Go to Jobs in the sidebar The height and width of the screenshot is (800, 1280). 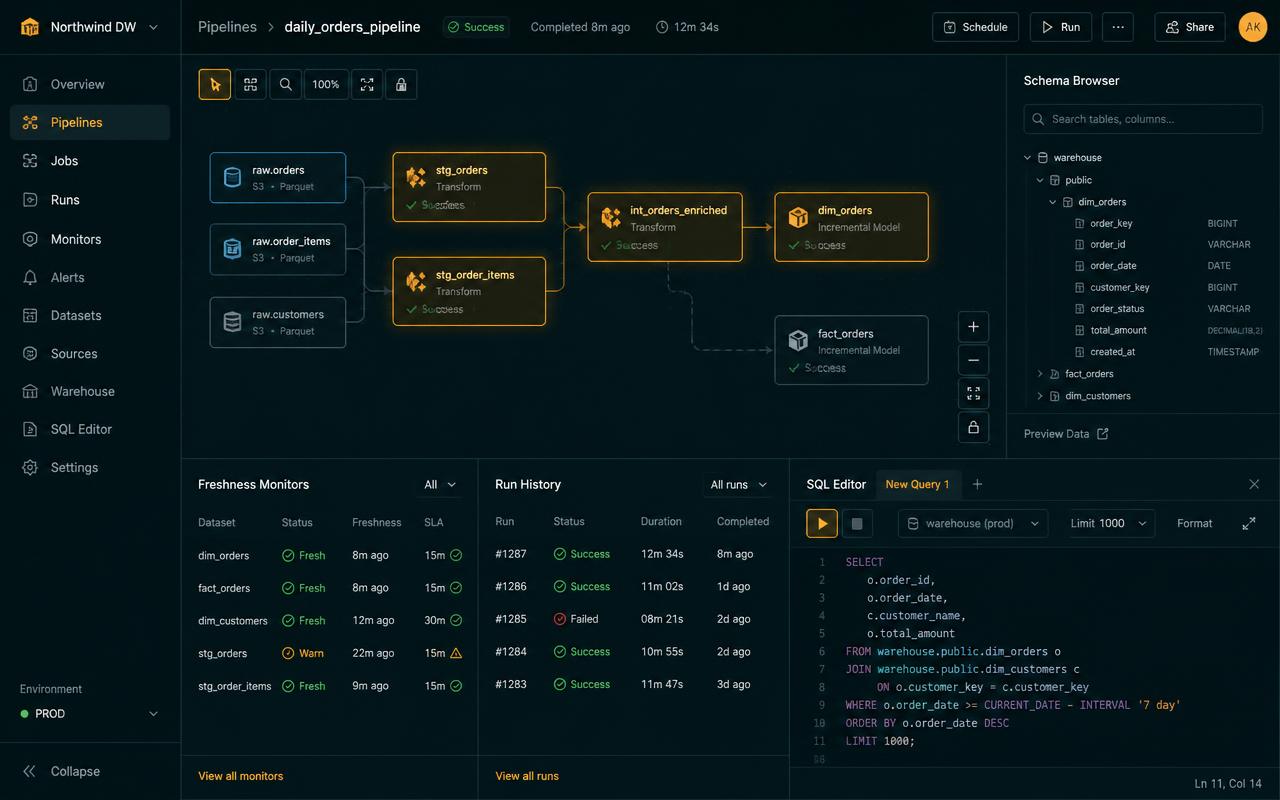90,161
